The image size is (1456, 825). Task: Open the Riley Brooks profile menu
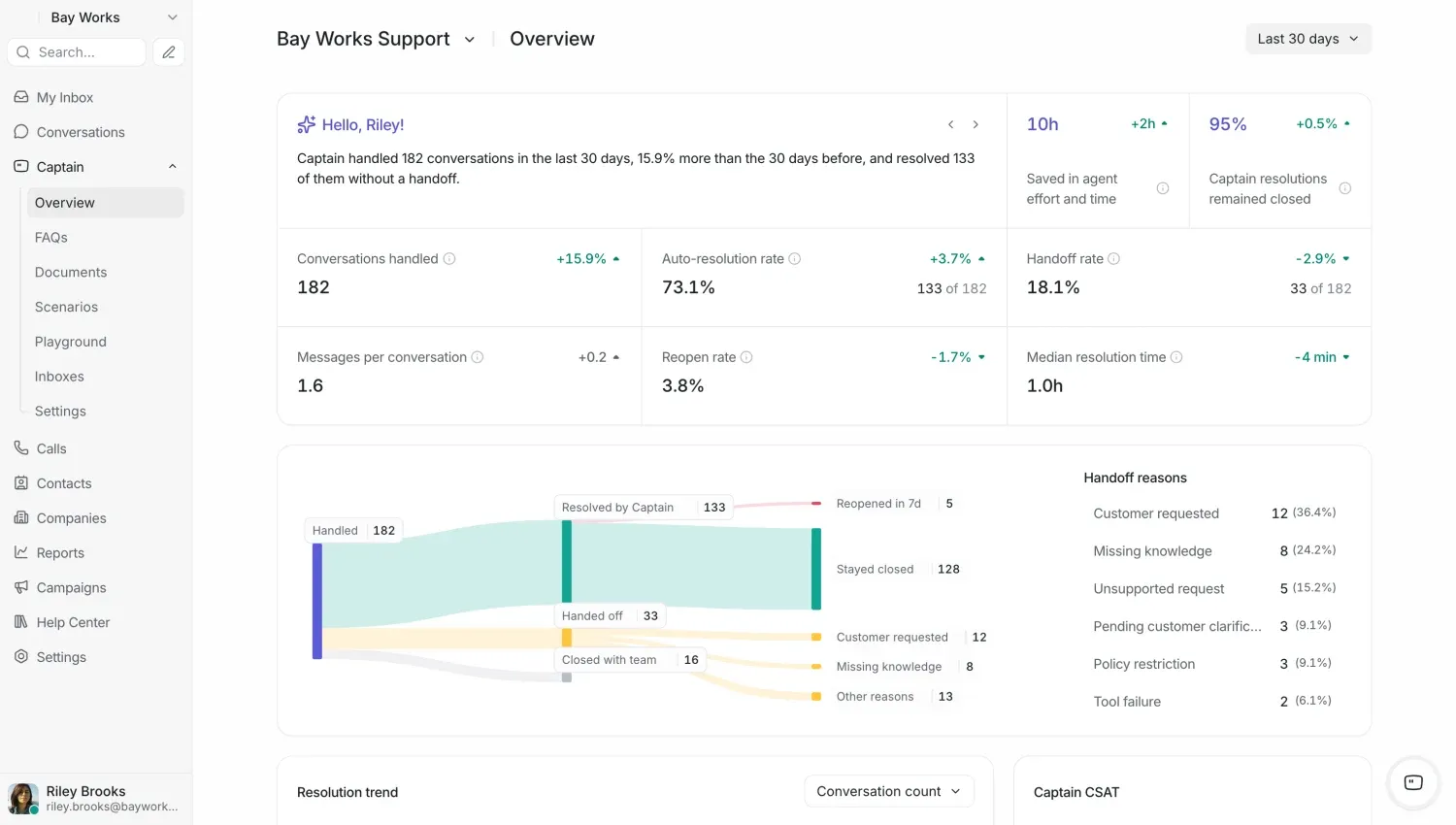point(96,798)
